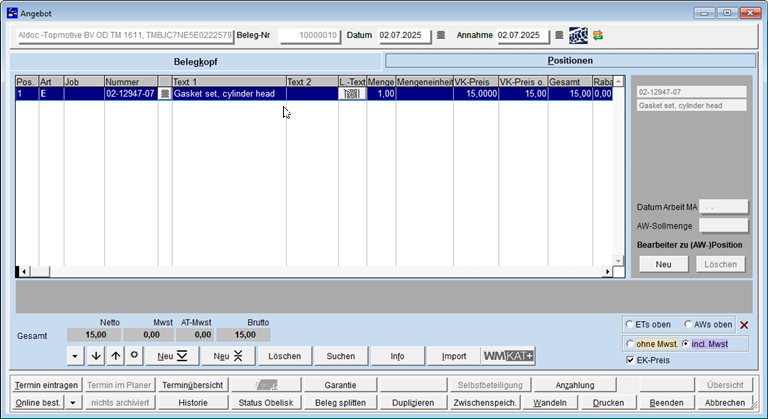Choose incl. Mwst pricing
This screenshot has width=768, height=419.
[685, 344]
